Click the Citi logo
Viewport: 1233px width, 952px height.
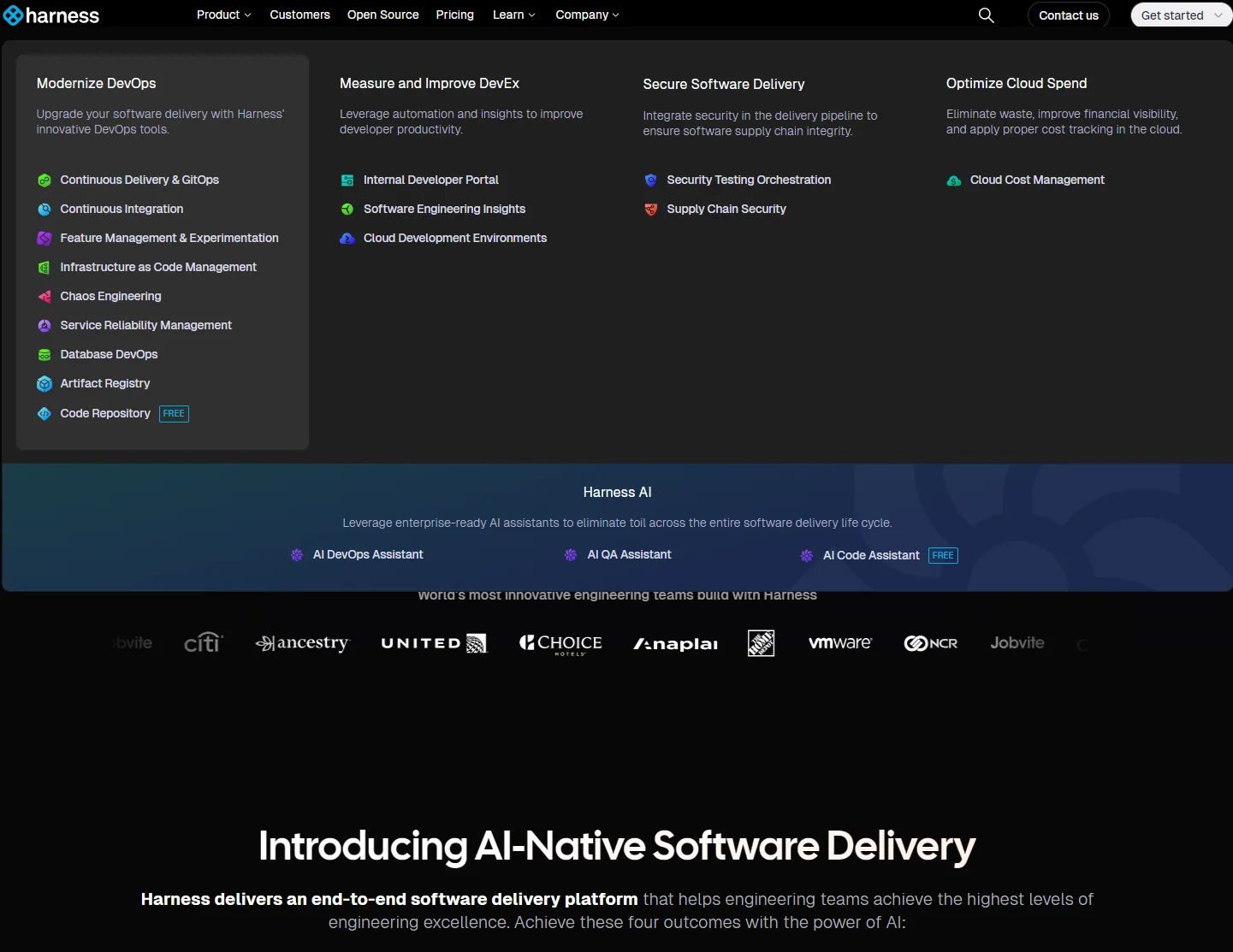(204, 642)
